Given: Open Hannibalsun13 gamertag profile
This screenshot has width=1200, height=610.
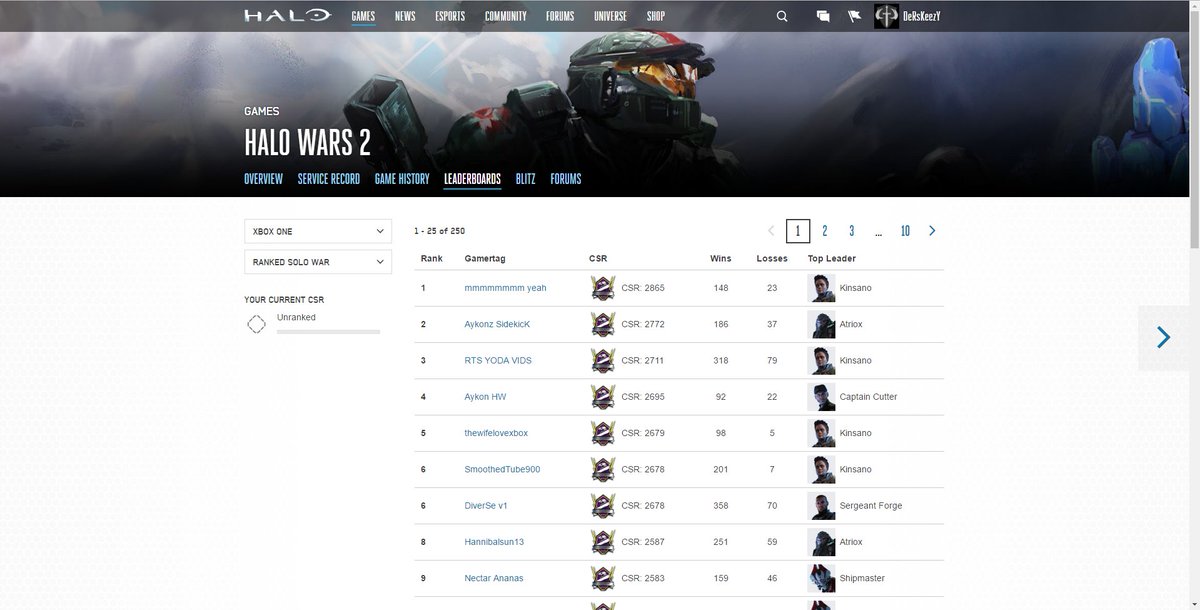Looking at the screenshot, I should pos(495,542).
